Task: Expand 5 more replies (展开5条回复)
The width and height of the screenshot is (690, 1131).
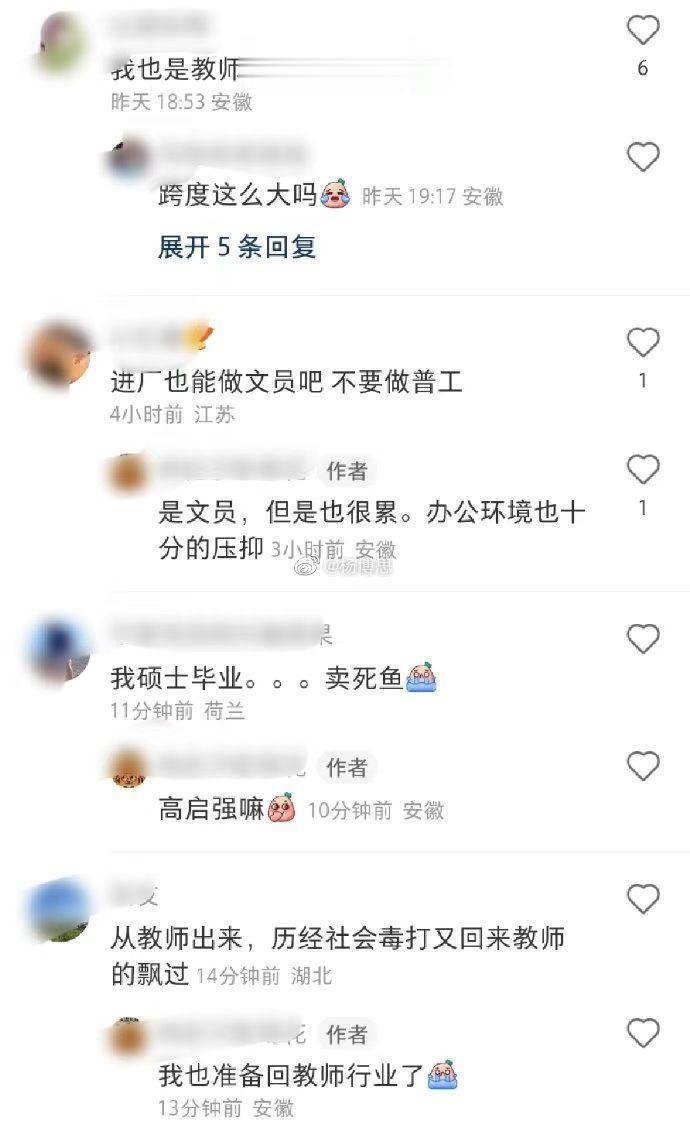Action: [x=236, y=247]
